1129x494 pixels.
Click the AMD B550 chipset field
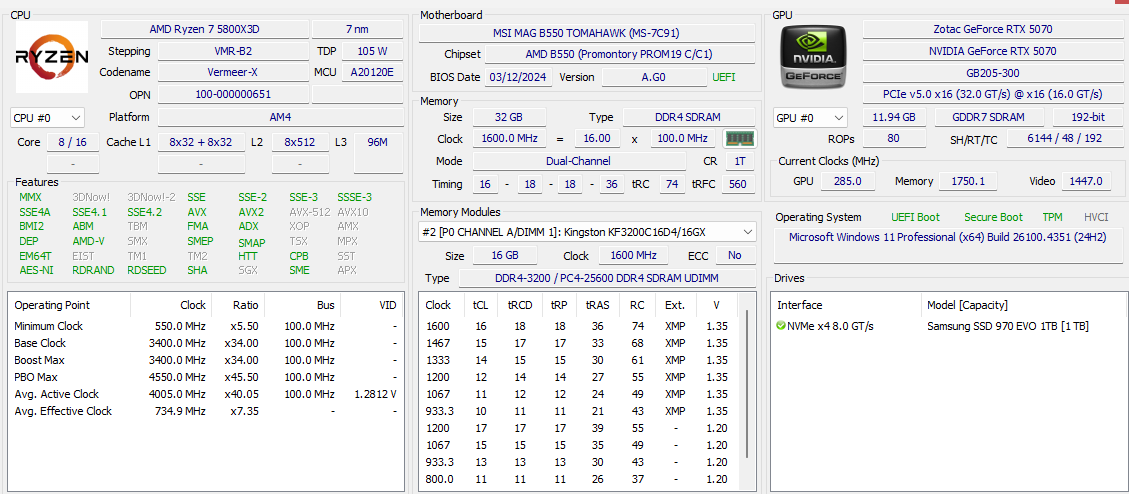coord(619,55)
